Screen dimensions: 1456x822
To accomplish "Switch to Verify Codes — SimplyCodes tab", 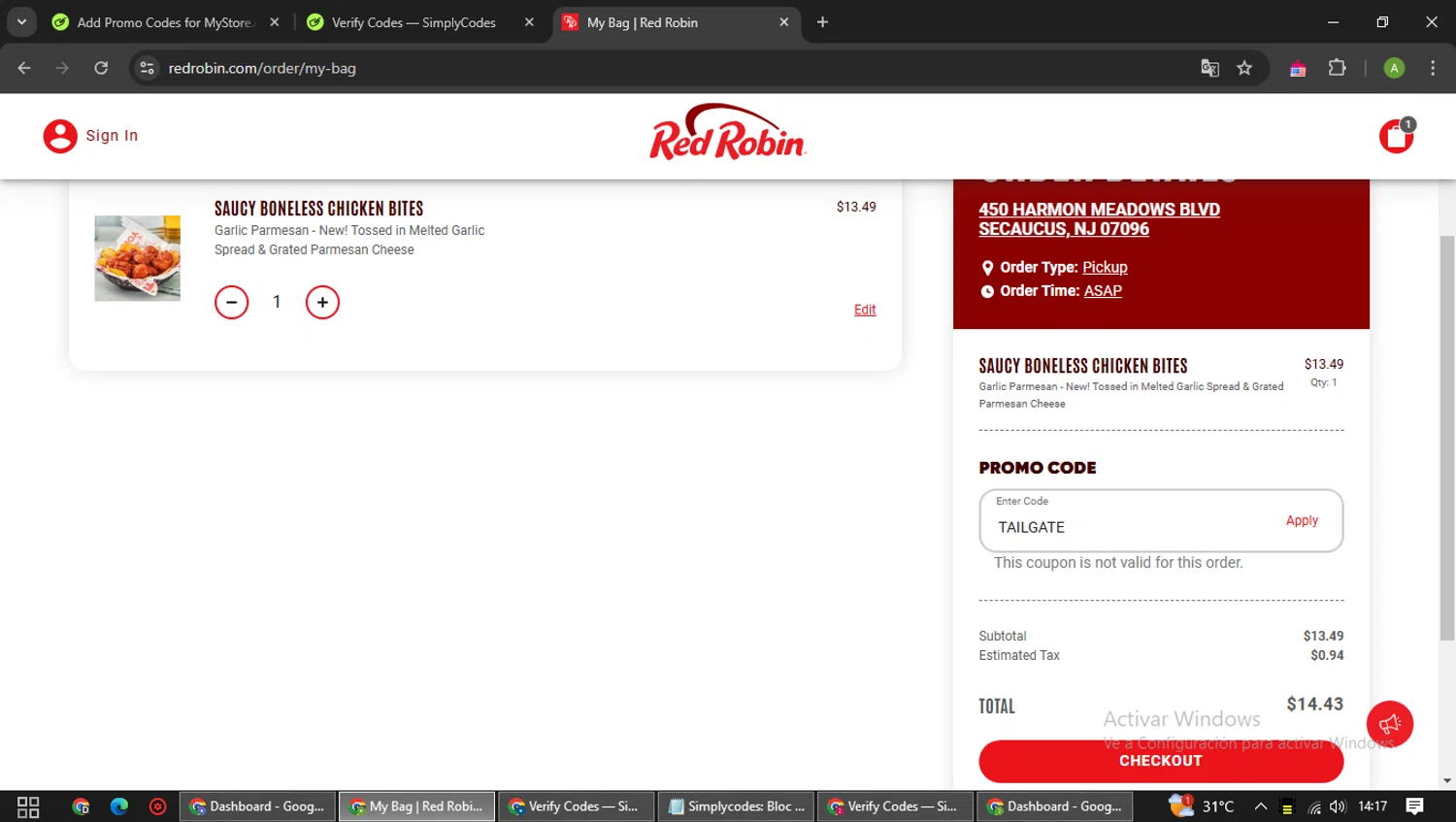I will point(414,22).
